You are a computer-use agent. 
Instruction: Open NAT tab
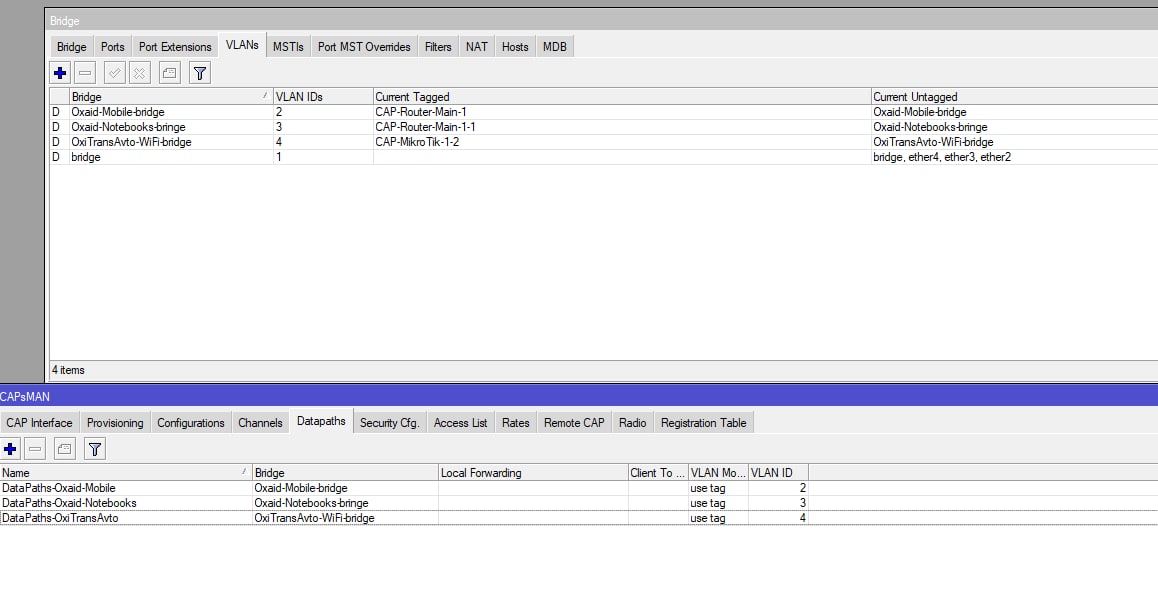pyautogui.click(x=476, y=47)
